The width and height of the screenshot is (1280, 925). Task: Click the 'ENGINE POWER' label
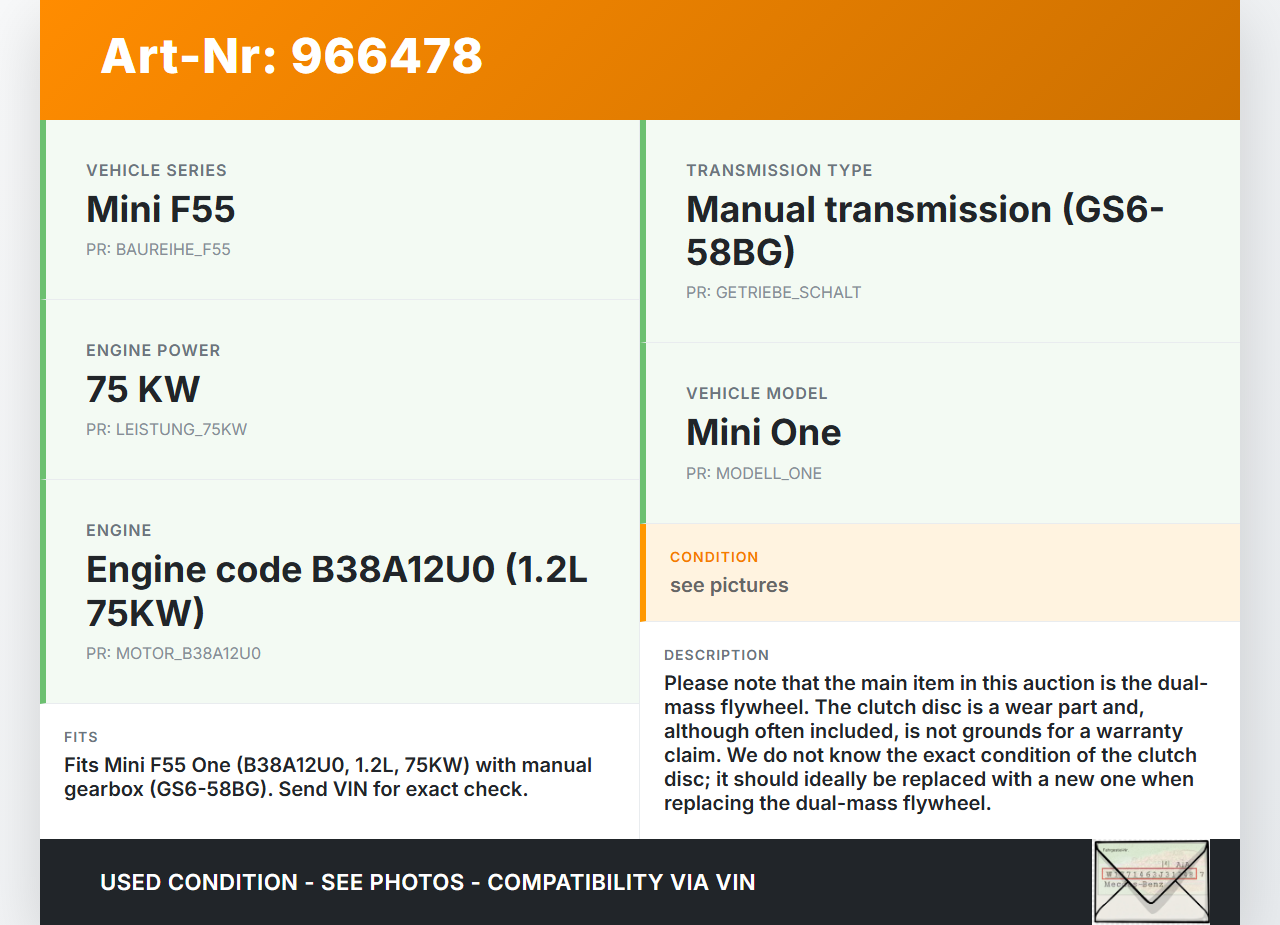pyautogui.click(x=153, y=350)
